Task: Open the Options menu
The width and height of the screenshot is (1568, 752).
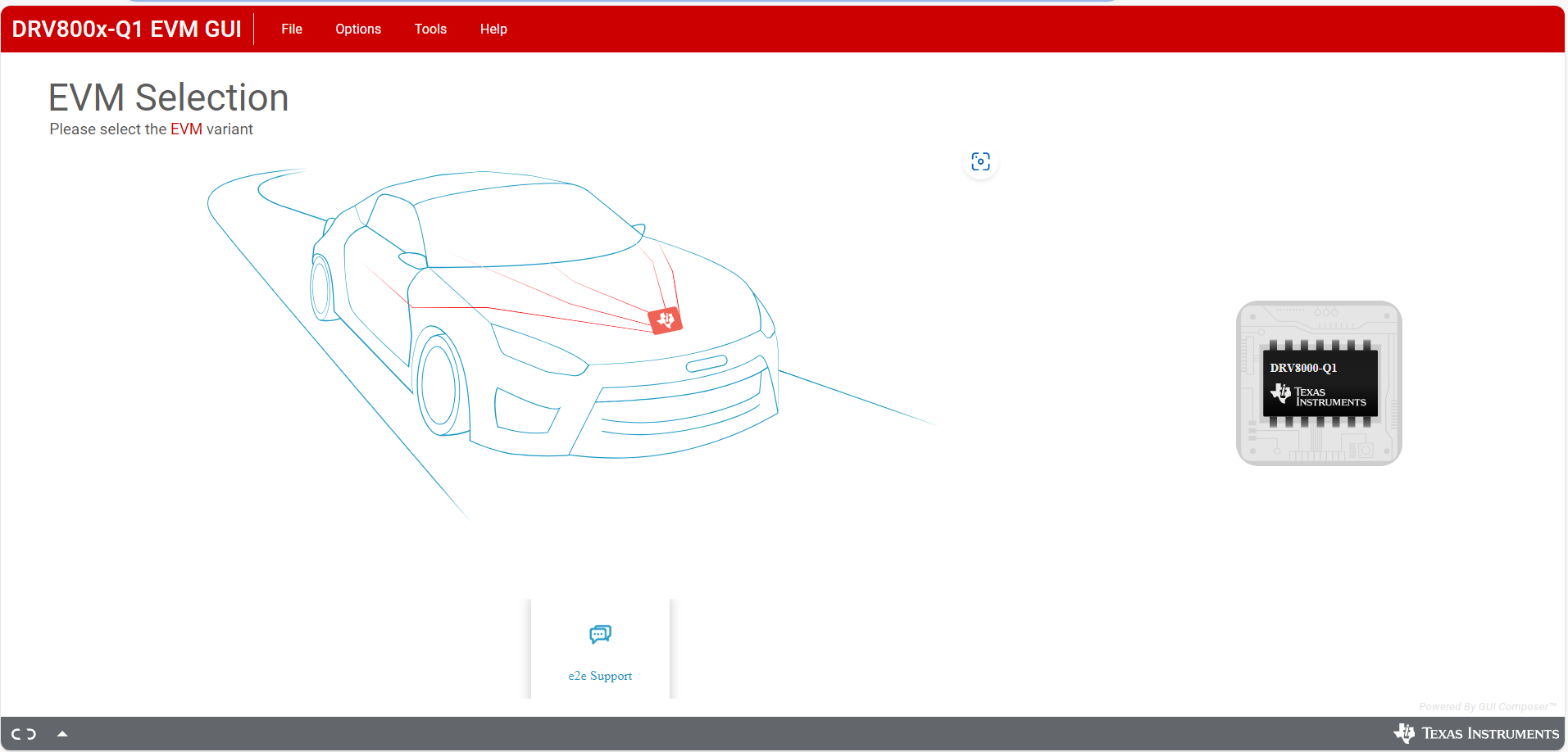Action: [x=358, y=29]
